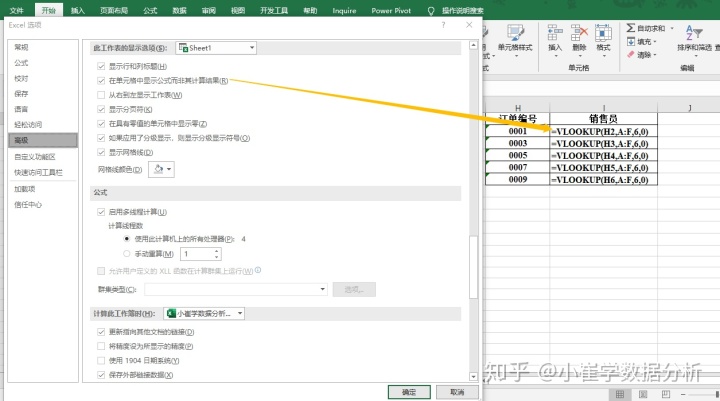Open the Sheet1 worksheet dropdown
The width and height of the screenshot is (720, 401).
216,48
